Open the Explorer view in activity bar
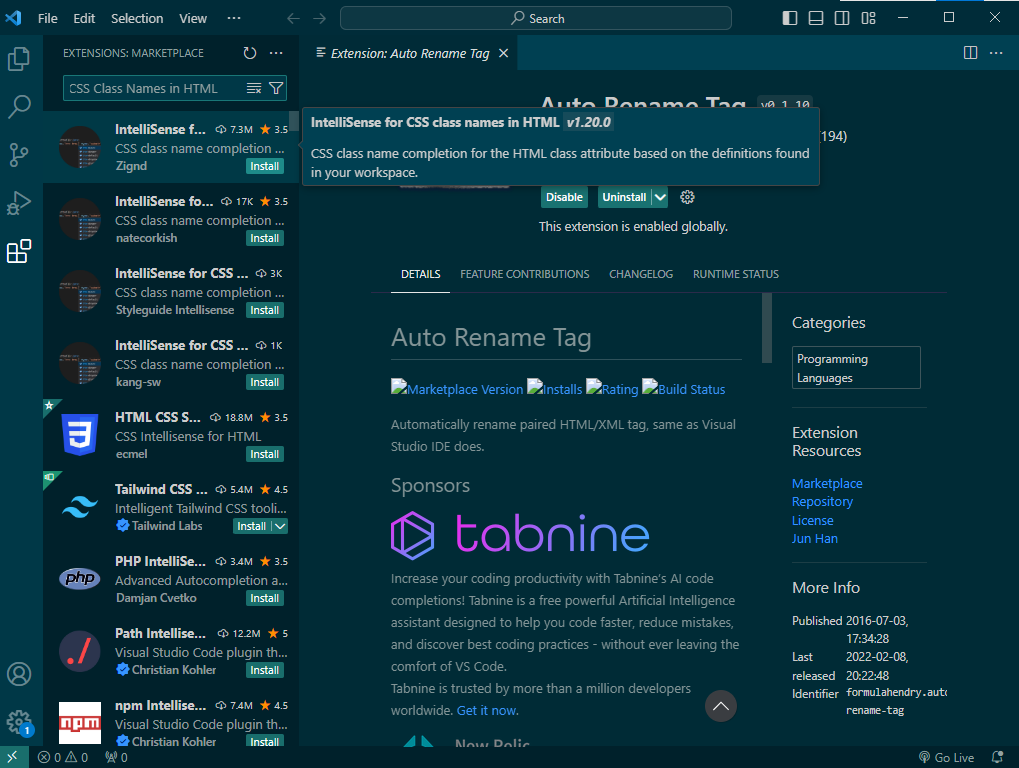Image resolution: width=1019 pixels, height=768 pixels. (x=19, y=59)
